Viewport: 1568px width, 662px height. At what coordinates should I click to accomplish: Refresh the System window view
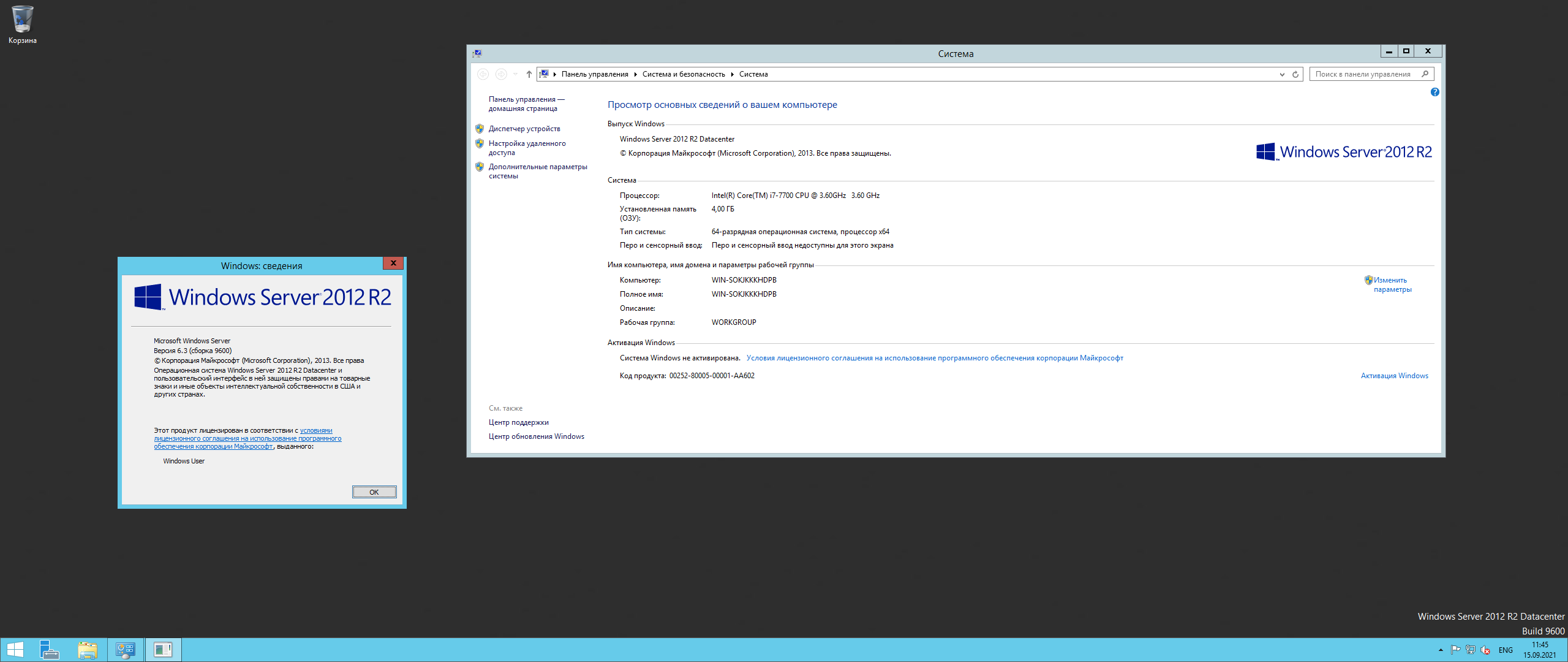coord(1295,74)
